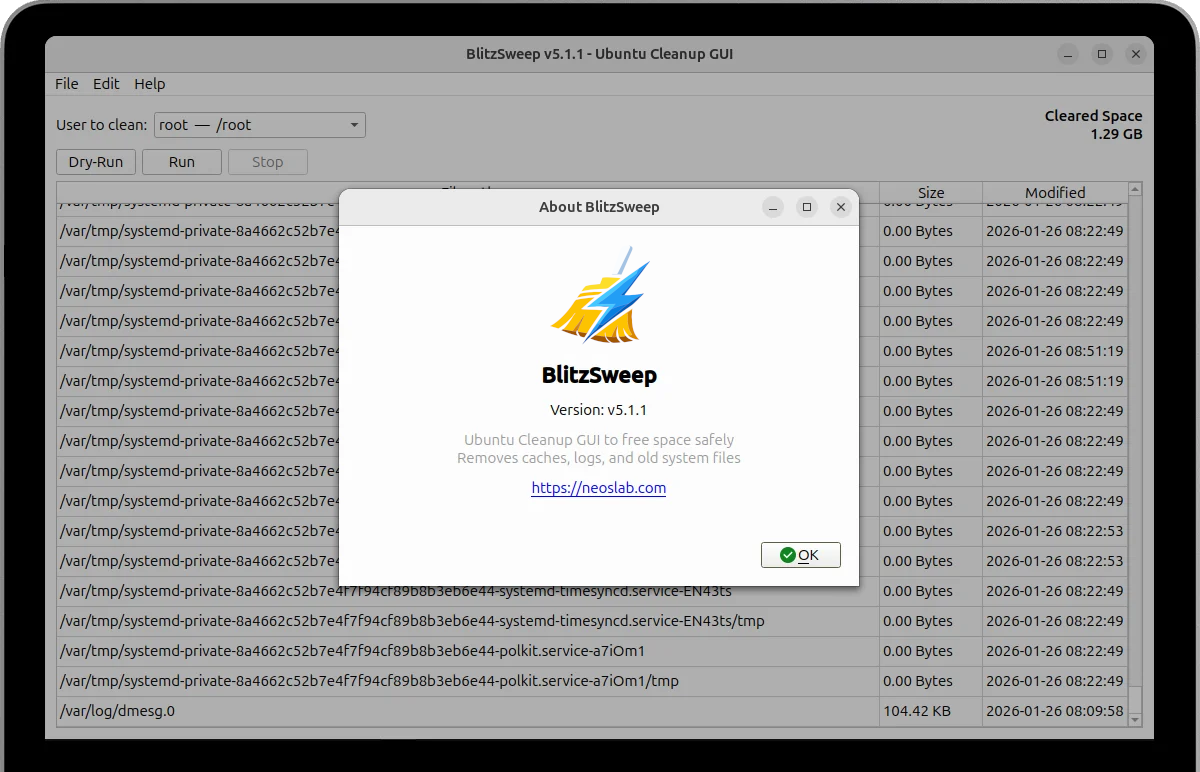Select the /var/log/dmesg.0 row
1200x772 pixels.
pyautogui.click(x=592, y=711)
